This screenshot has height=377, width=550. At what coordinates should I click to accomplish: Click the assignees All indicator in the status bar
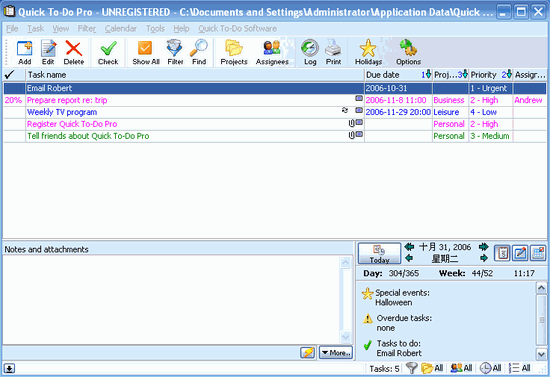click(x=461, y=368)
